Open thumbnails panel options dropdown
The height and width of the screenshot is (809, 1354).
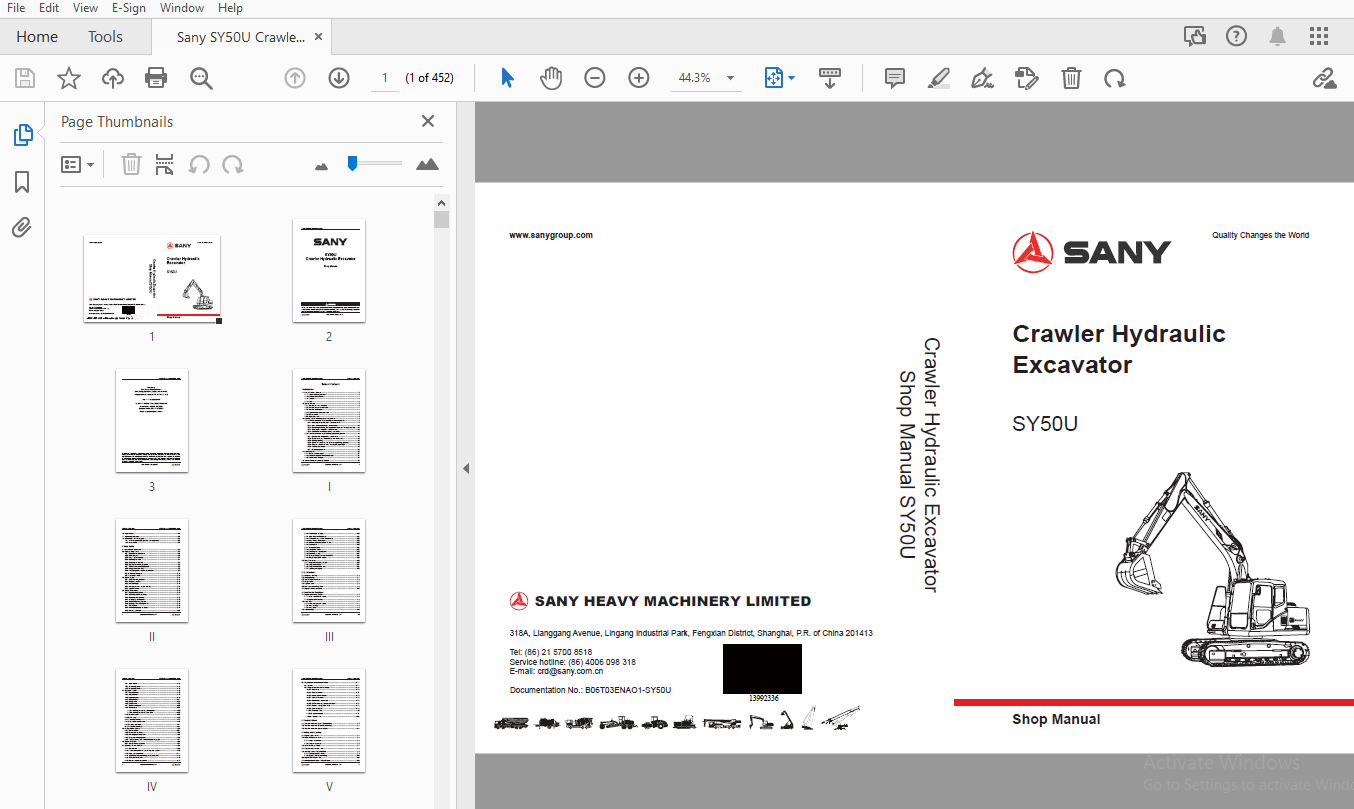[78, 164]
